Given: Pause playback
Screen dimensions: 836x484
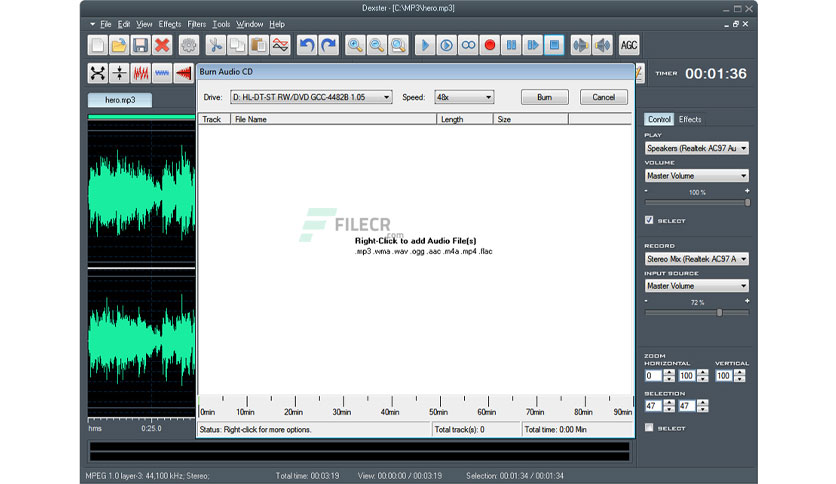Looking at the screenshot, I should coord(511,45).
